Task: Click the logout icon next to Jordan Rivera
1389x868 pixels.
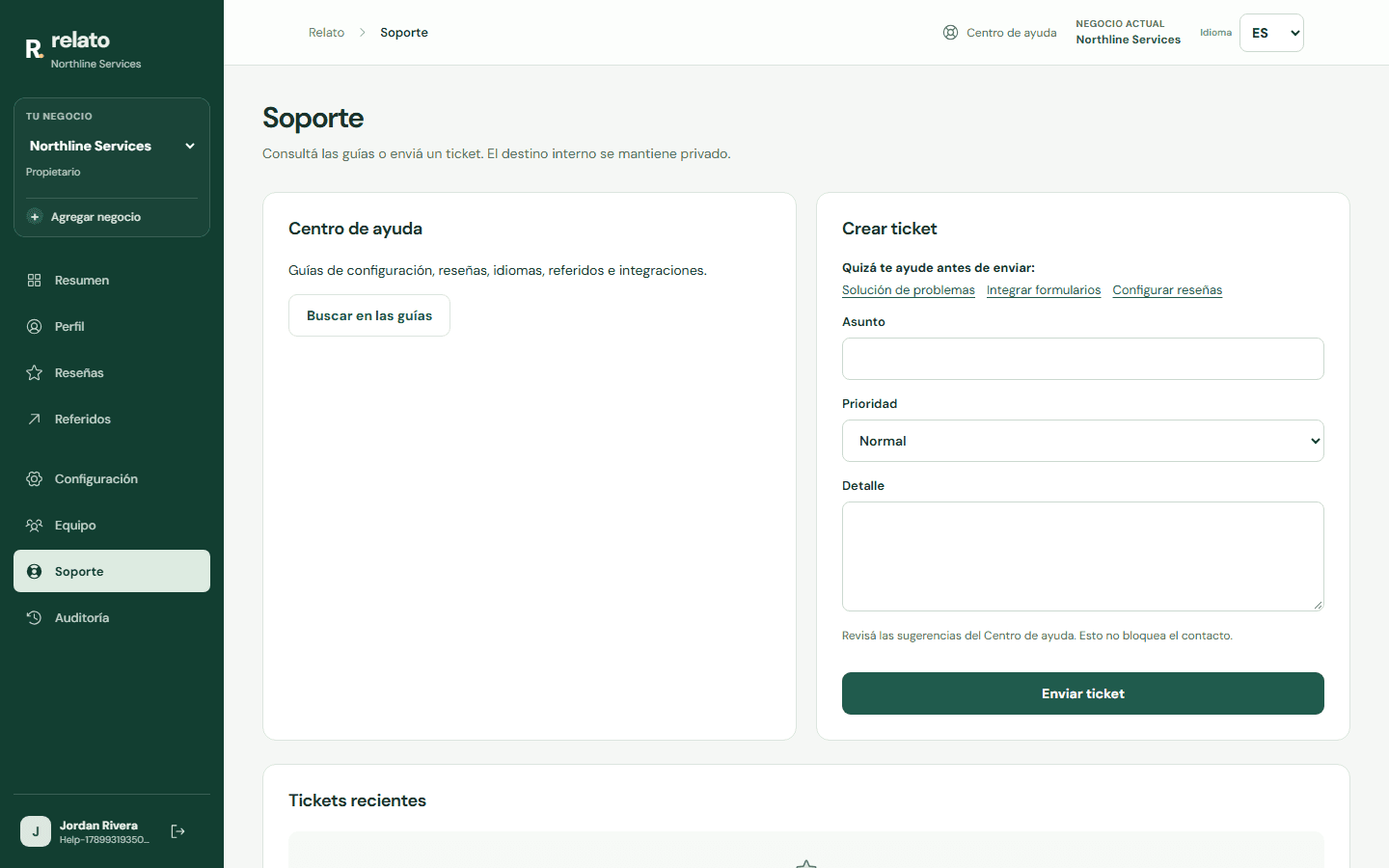Action: tap(178, 831)
